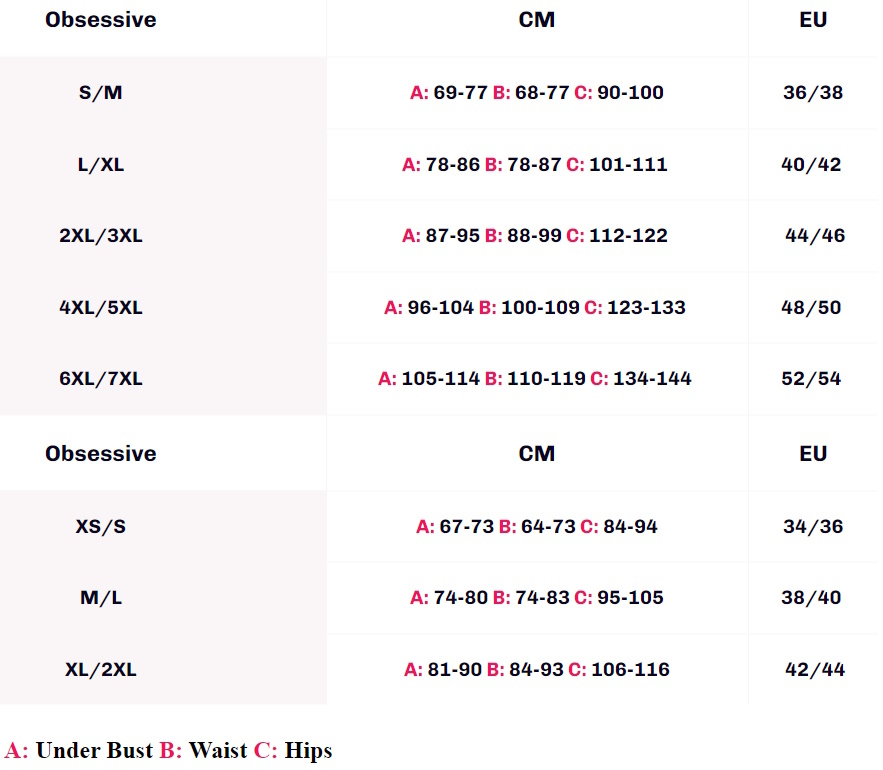Click the under bust range 105-114
This screenshot has height=770, width=883.
(x=440, y=379)
